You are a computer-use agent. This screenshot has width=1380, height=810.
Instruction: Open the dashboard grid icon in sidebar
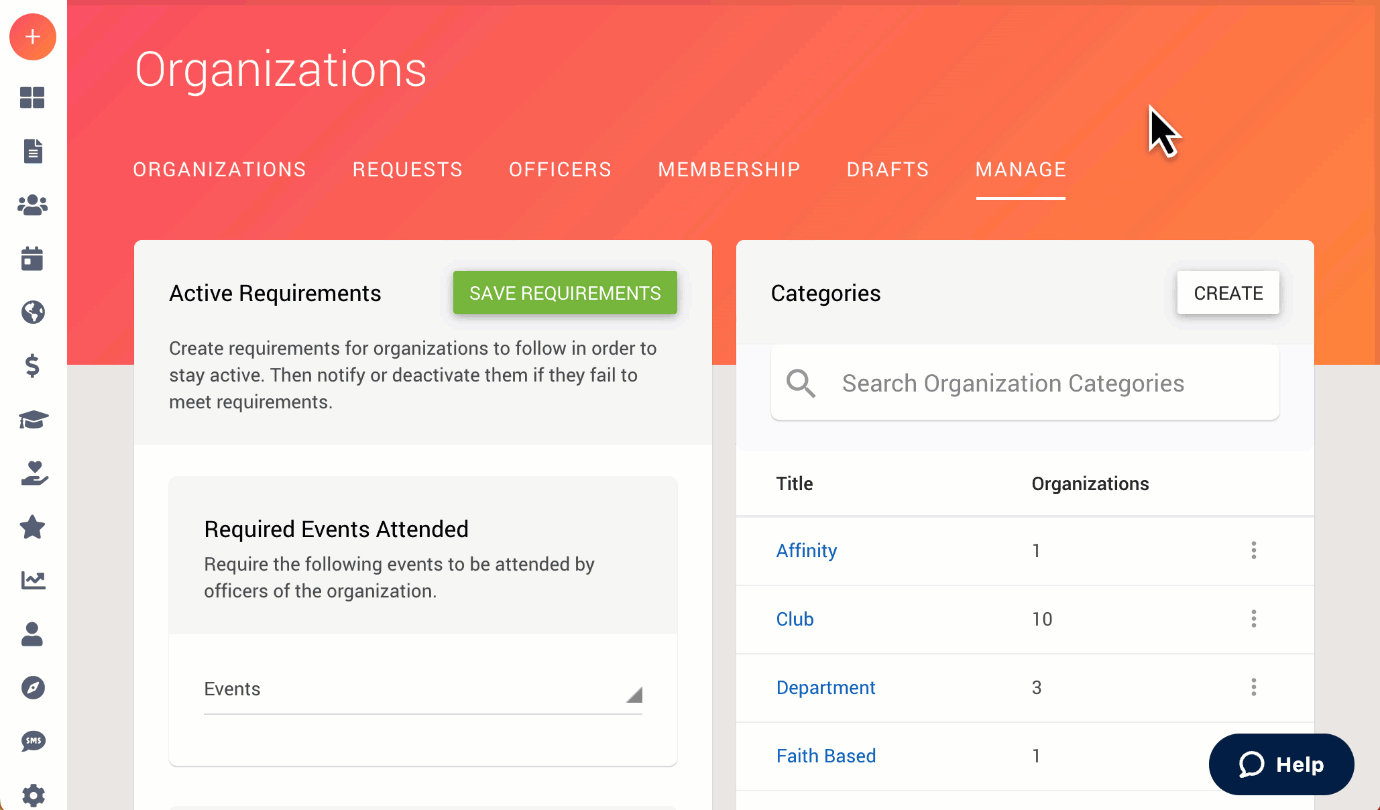point(33,98)
